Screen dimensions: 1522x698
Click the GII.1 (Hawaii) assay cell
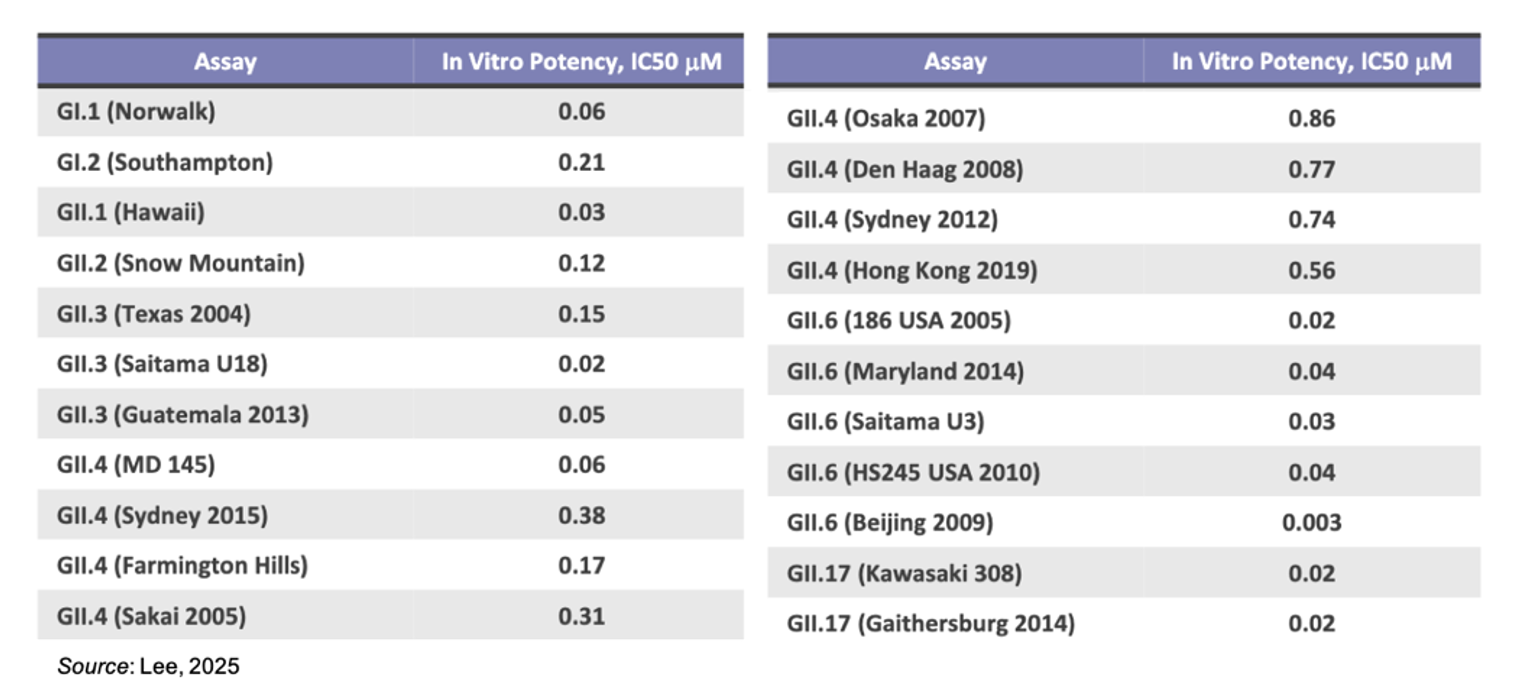131,212
